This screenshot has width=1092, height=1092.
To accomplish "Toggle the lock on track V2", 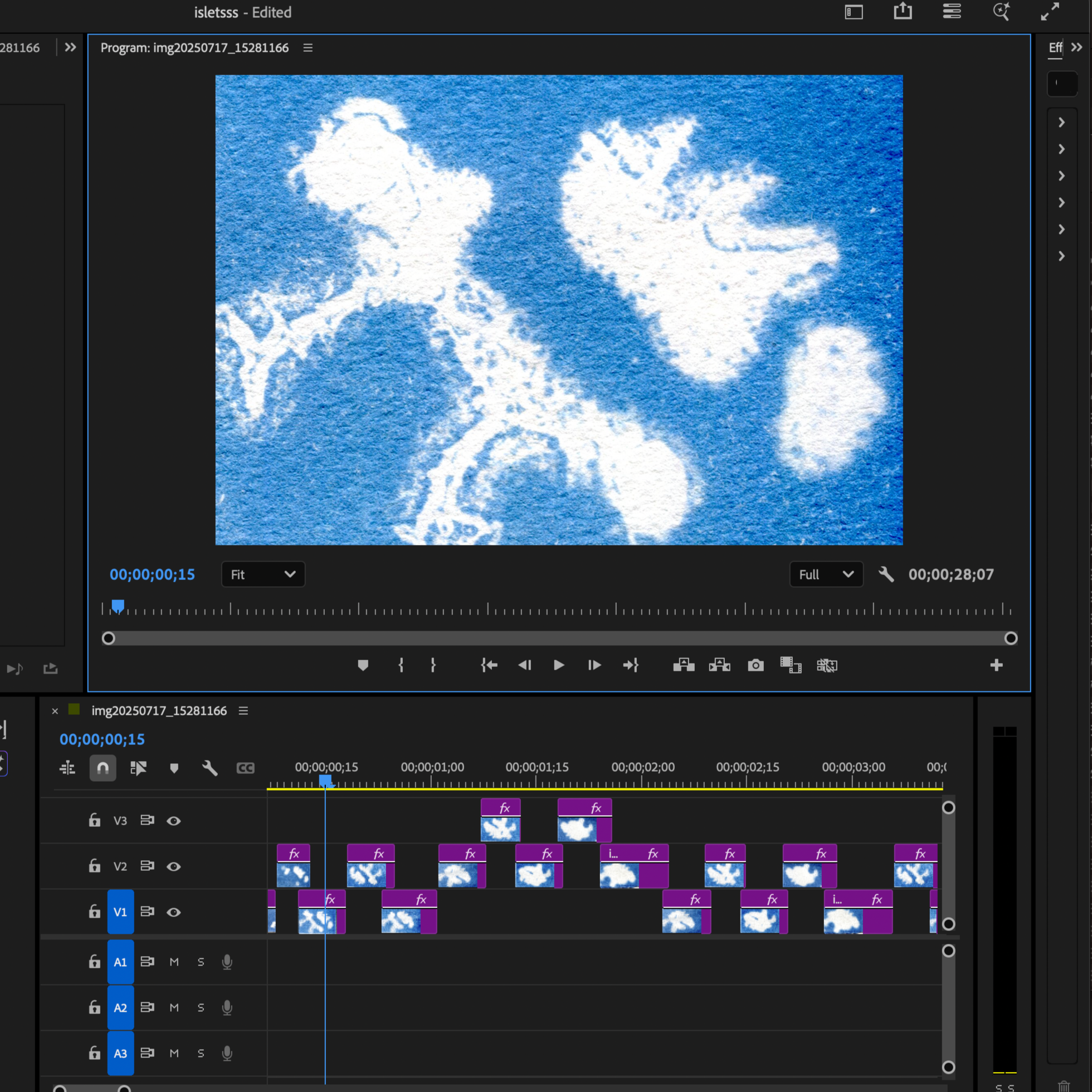I will (94, 866).
